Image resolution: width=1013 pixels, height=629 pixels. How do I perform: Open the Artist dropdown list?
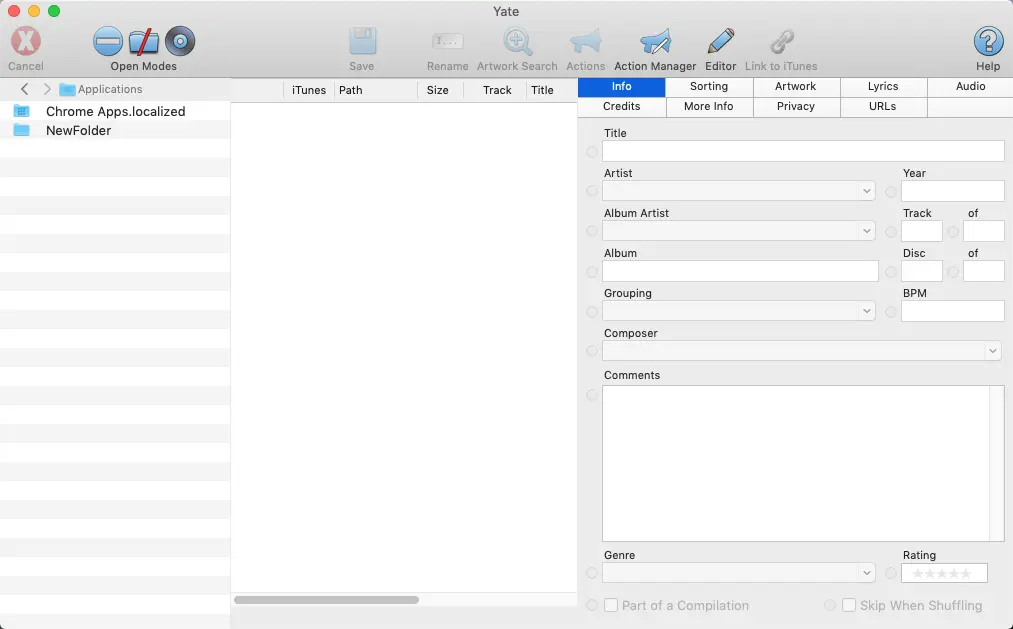point(866,191)
